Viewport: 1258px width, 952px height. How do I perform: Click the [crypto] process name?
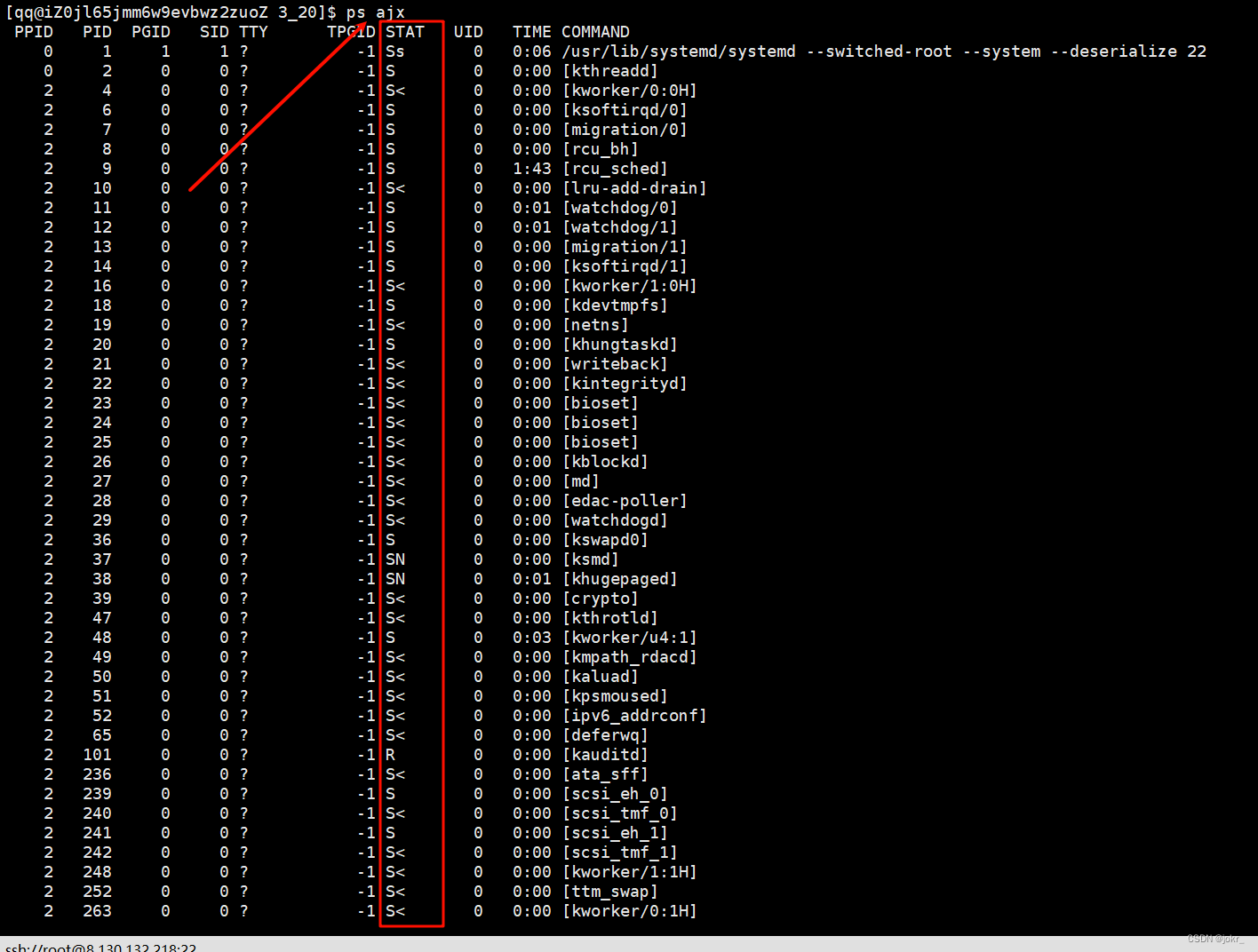(601, 599)
